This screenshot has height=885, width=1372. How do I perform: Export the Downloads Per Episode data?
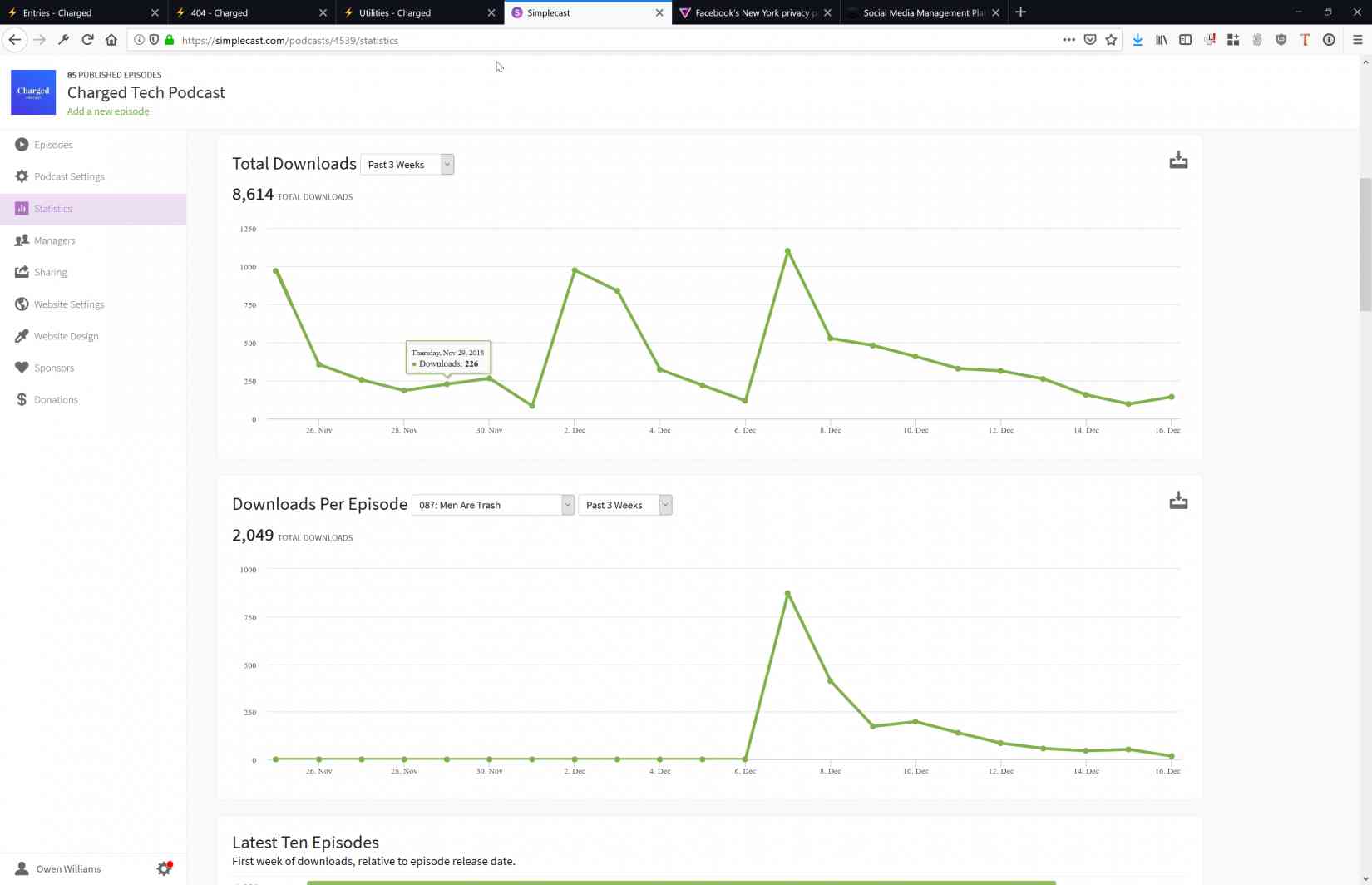[1178, 501]
